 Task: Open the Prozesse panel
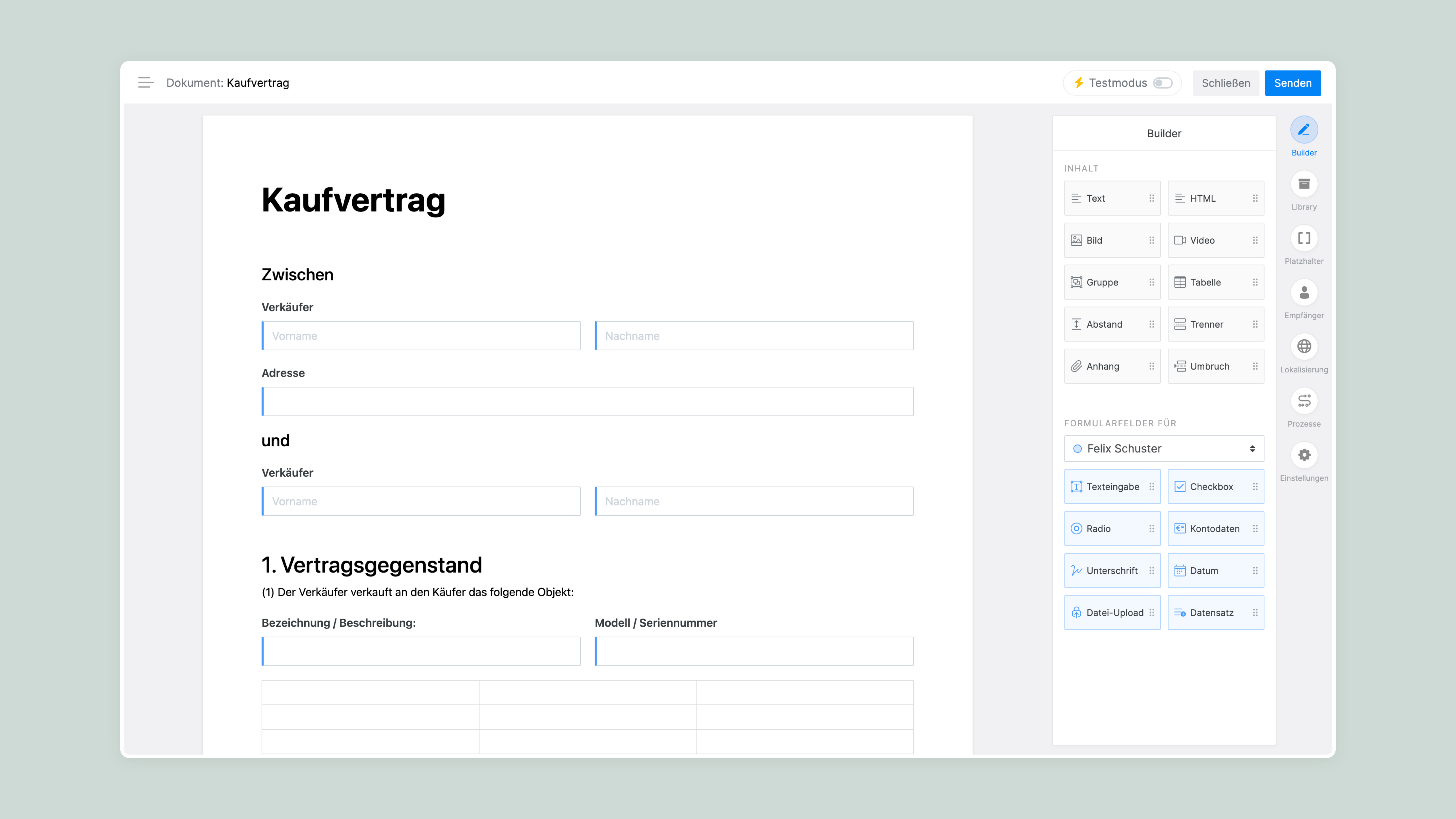pos(1304,401)
